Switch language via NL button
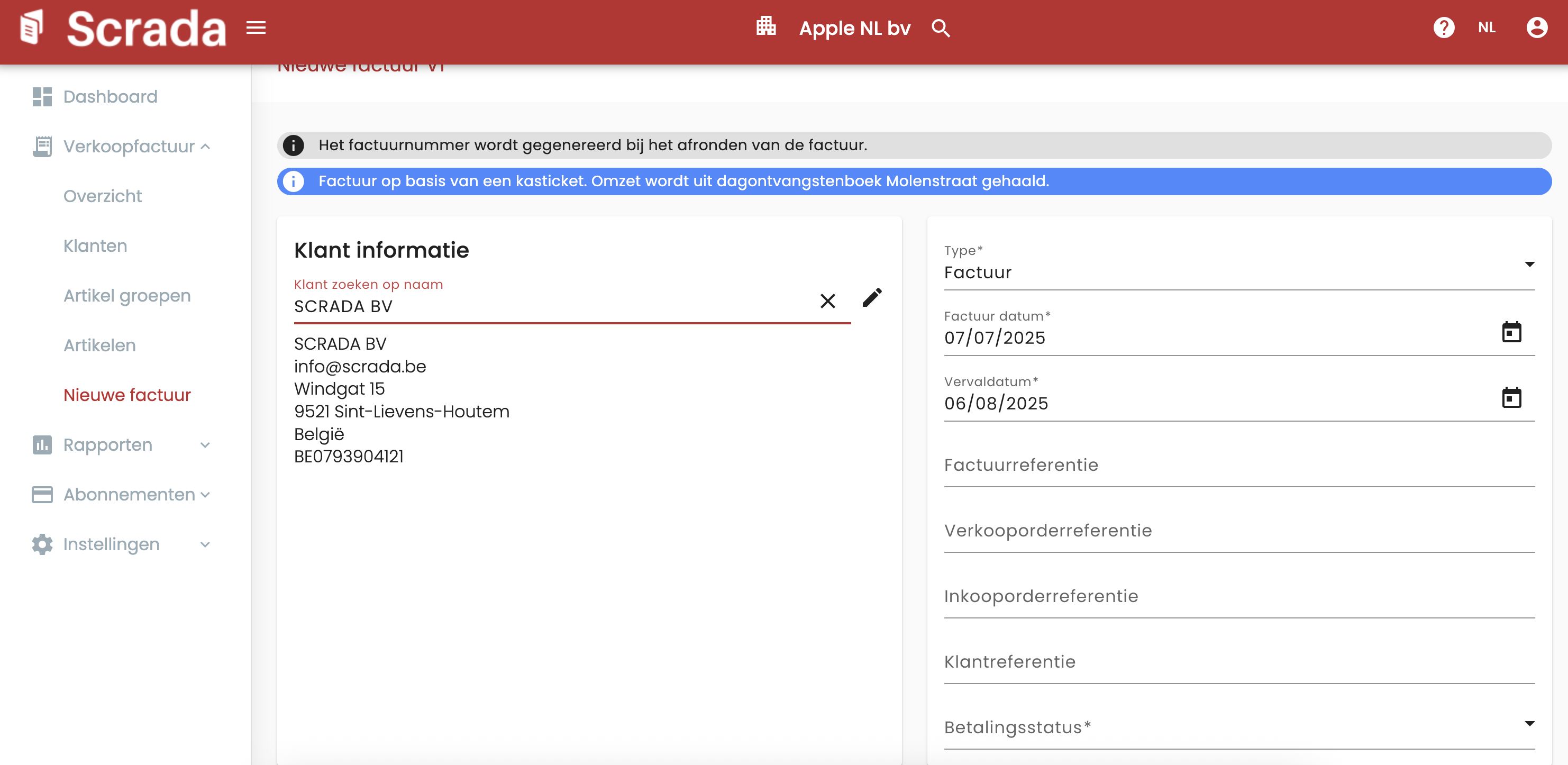 click(1486, 28)
